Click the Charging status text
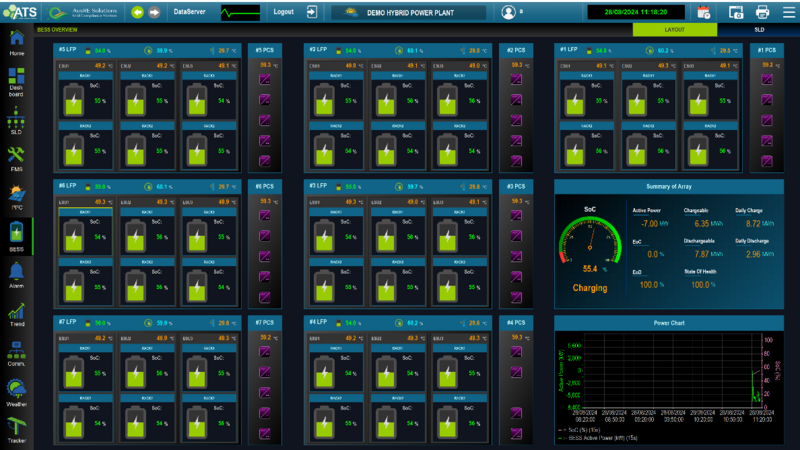 (590, 288)
